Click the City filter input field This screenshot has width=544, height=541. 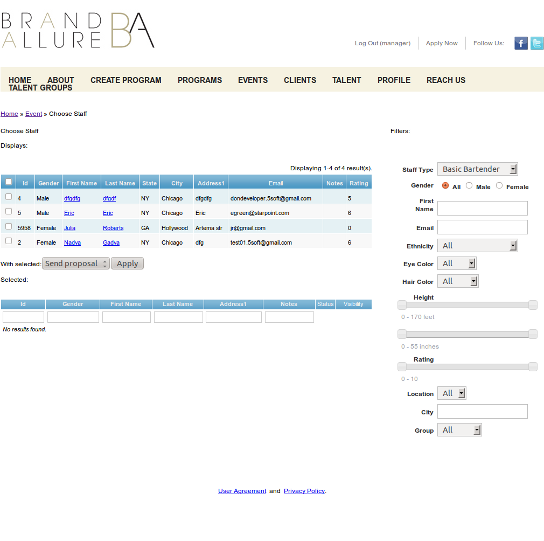pyautogui.click(x=482, y=412)
